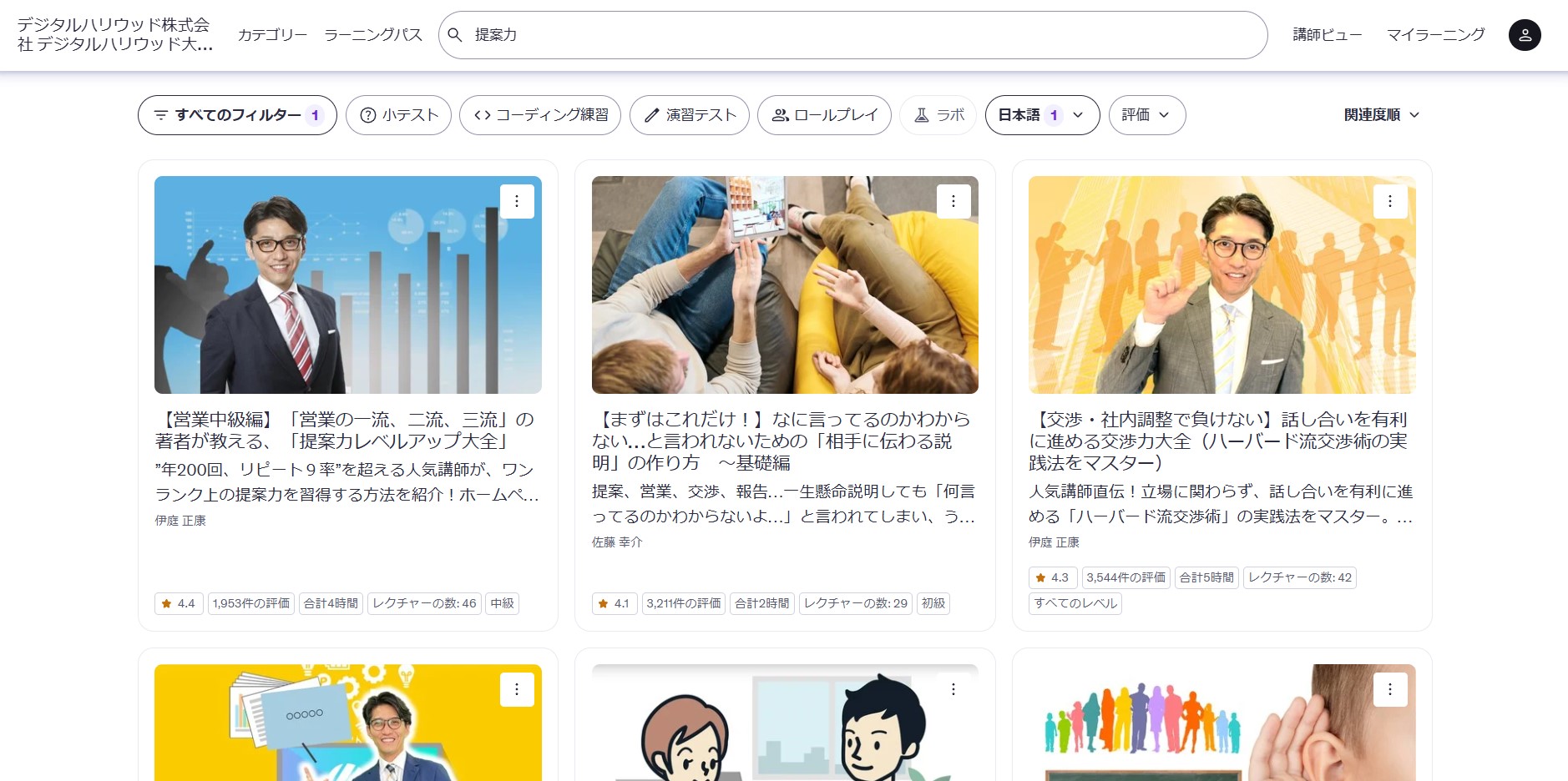Open the three-dot menu on 営業中級編 course
Image resolution: width=1568 pixels, height=781 pixels.
[517, 201]
